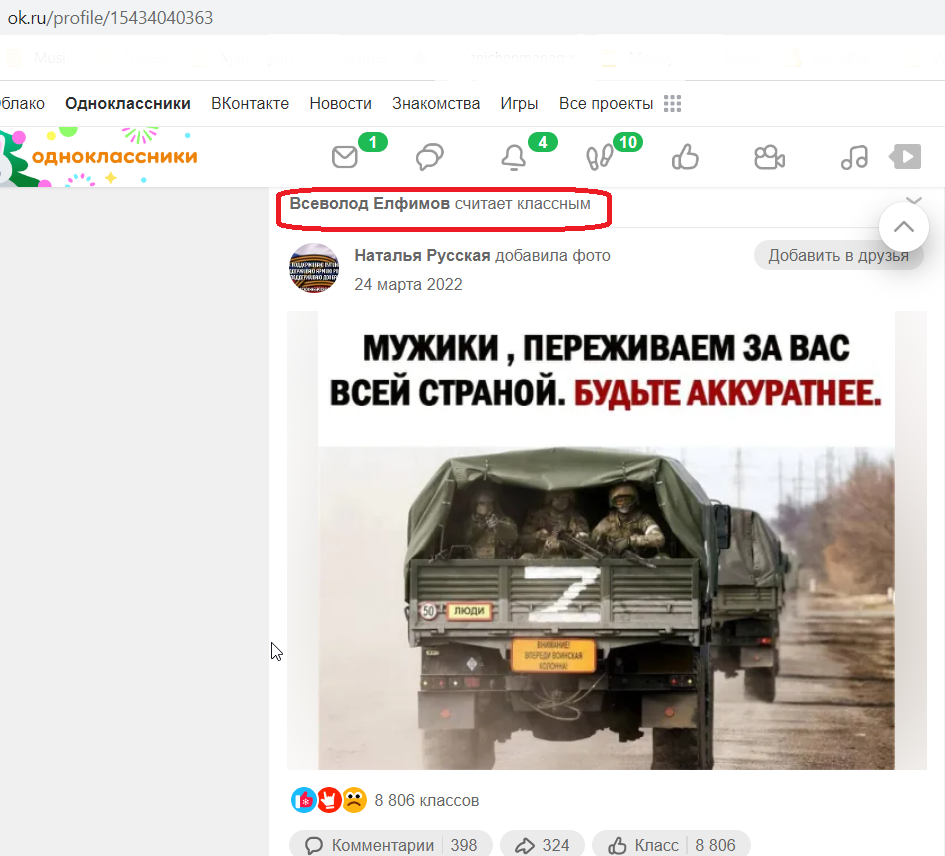The height and width of the screenshot is (856, 945).
Task: Open Игры in the top menu
Action: tap(519, 104)
